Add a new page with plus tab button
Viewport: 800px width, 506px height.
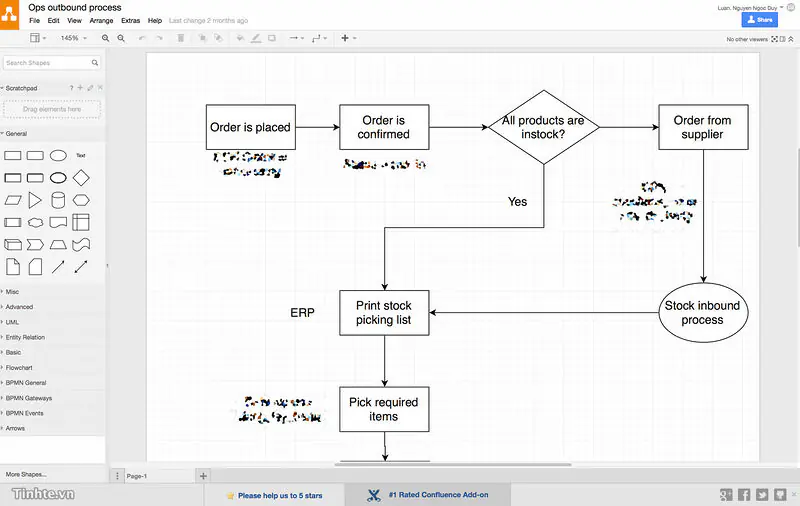[x=203, y=476]
